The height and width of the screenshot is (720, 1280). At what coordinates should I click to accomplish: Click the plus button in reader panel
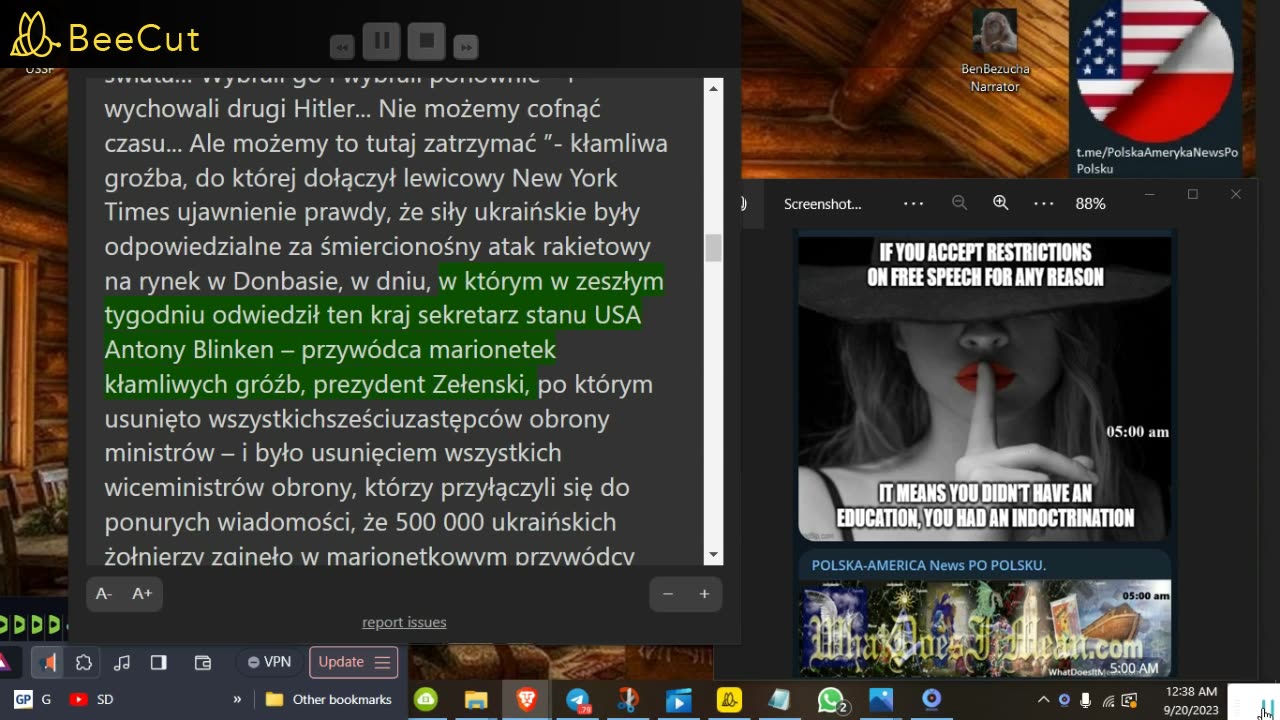pyautogui.click(x=704, y=594)
